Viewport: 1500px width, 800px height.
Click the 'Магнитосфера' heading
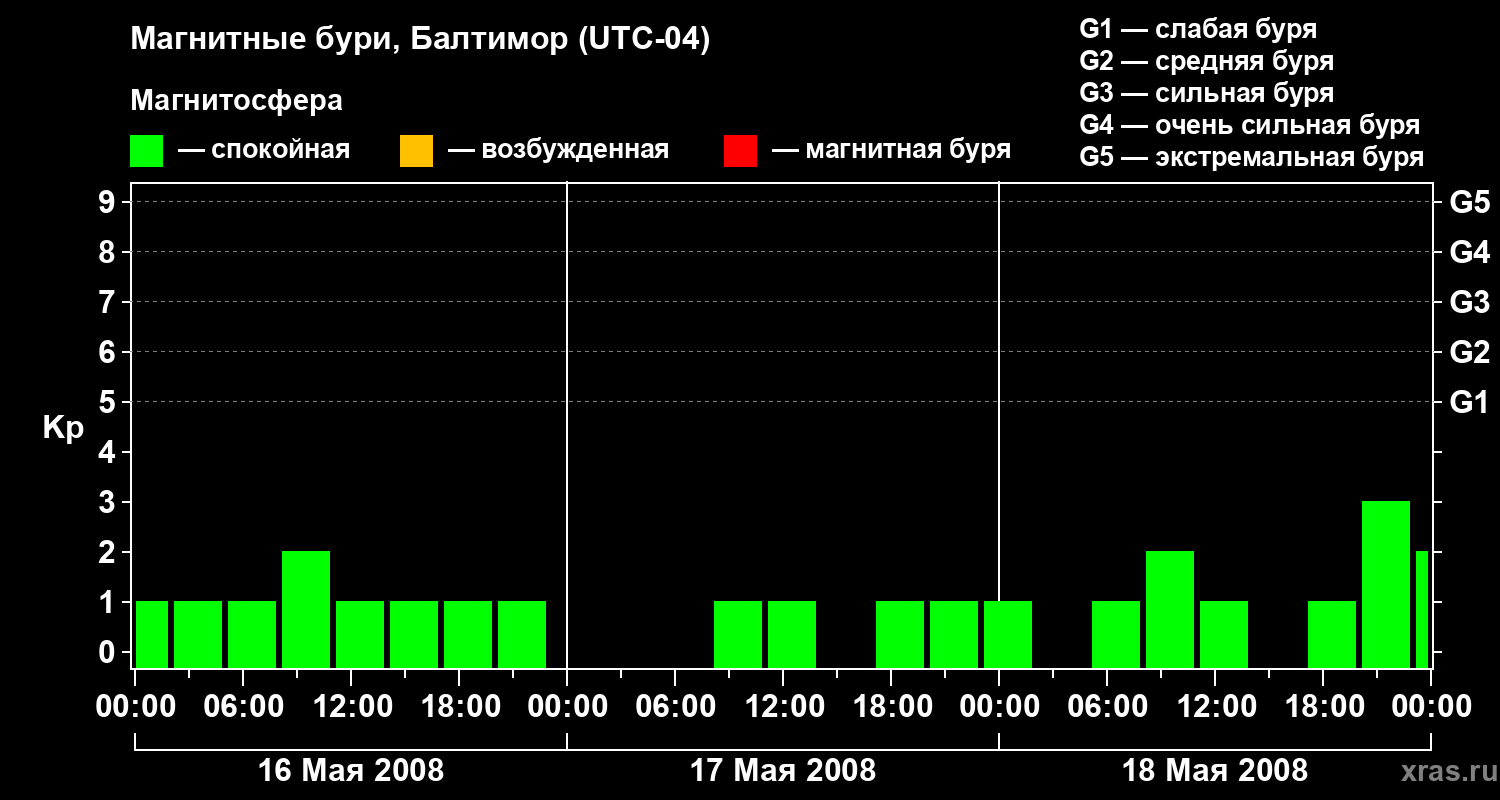tap(236, 101)
